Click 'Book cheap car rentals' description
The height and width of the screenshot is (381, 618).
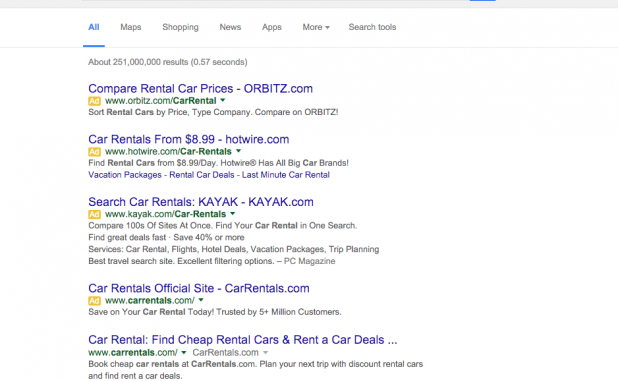point(255,370)
